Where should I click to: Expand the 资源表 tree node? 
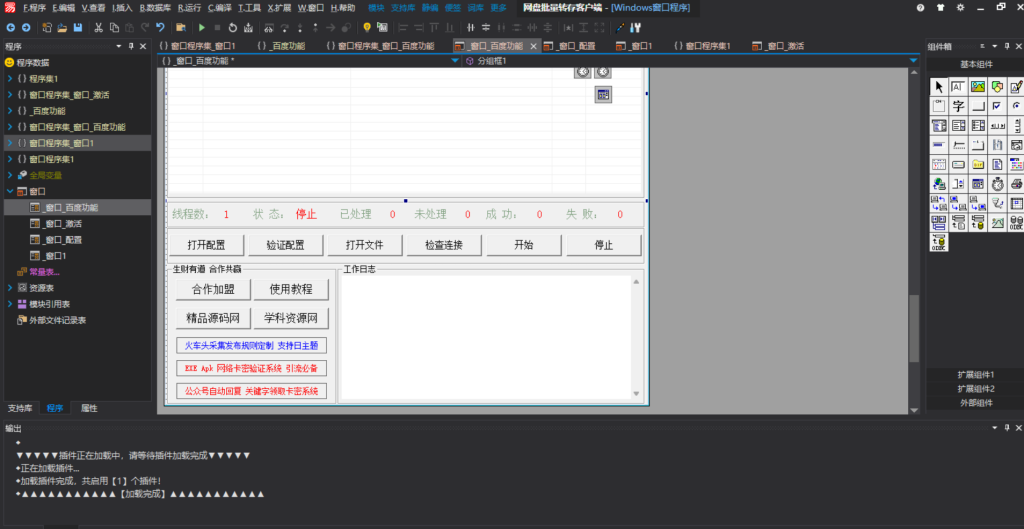[x=10, y=287]
